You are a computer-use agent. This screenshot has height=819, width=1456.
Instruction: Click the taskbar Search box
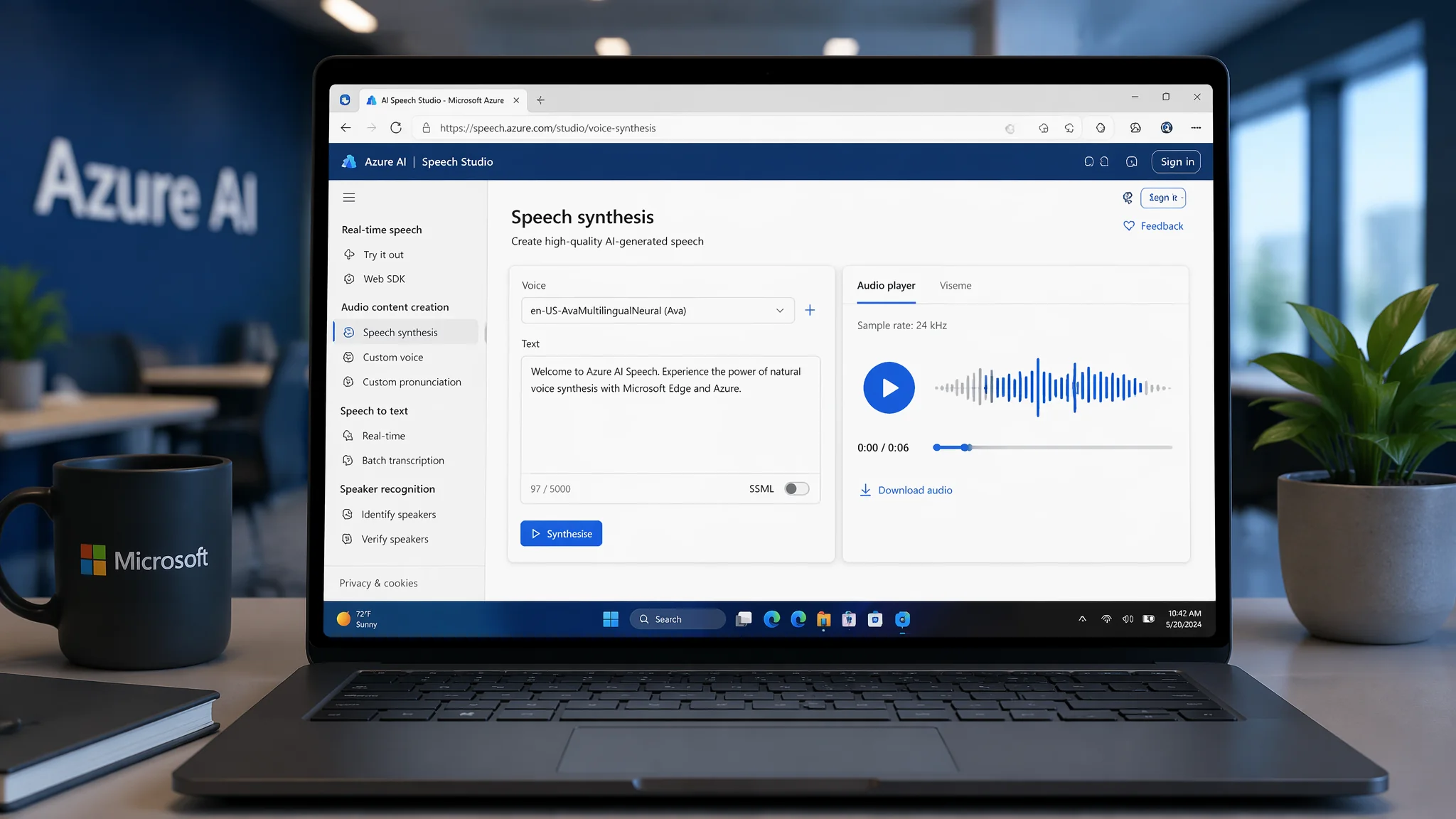pos(677,619)
